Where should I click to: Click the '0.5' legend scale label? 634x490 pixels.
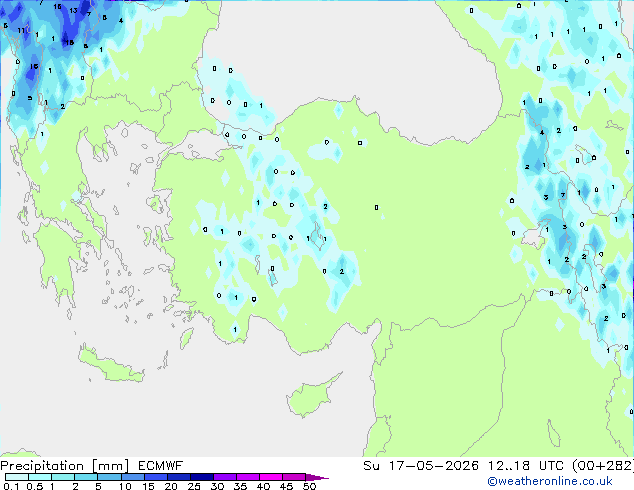pyautogui.click(x=35, y=486)
